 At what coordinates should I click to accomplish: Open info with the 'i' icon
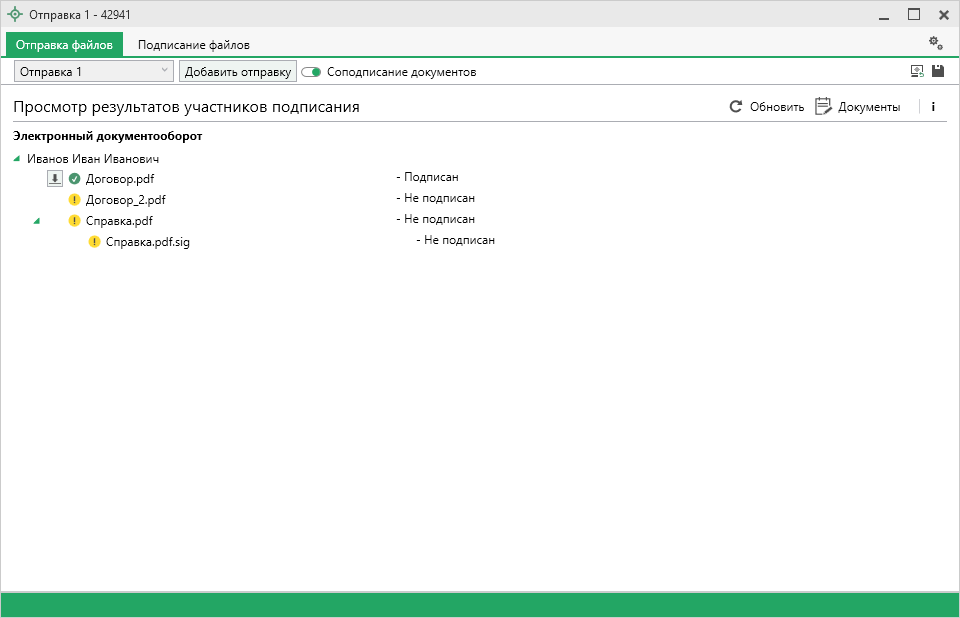click(x=933, y=107)
